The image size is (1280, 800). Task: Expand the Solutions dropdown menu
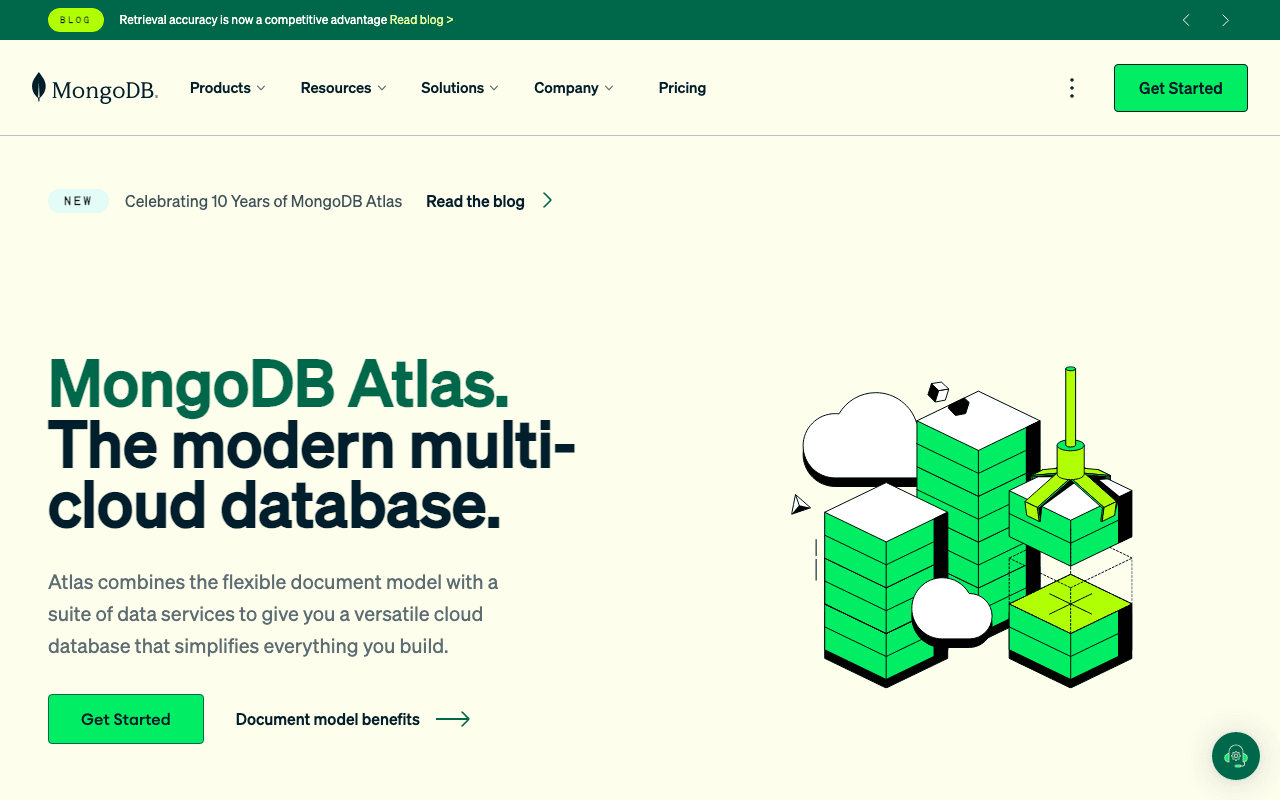pyautogui.click(x=460, y=88)
